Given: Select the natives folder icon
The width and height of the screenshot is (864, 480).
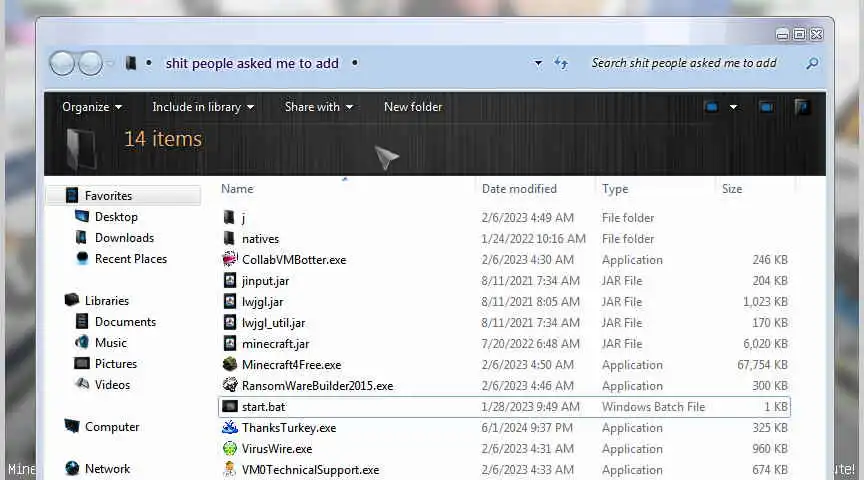Looking at the screenshot, I should 229,238.
